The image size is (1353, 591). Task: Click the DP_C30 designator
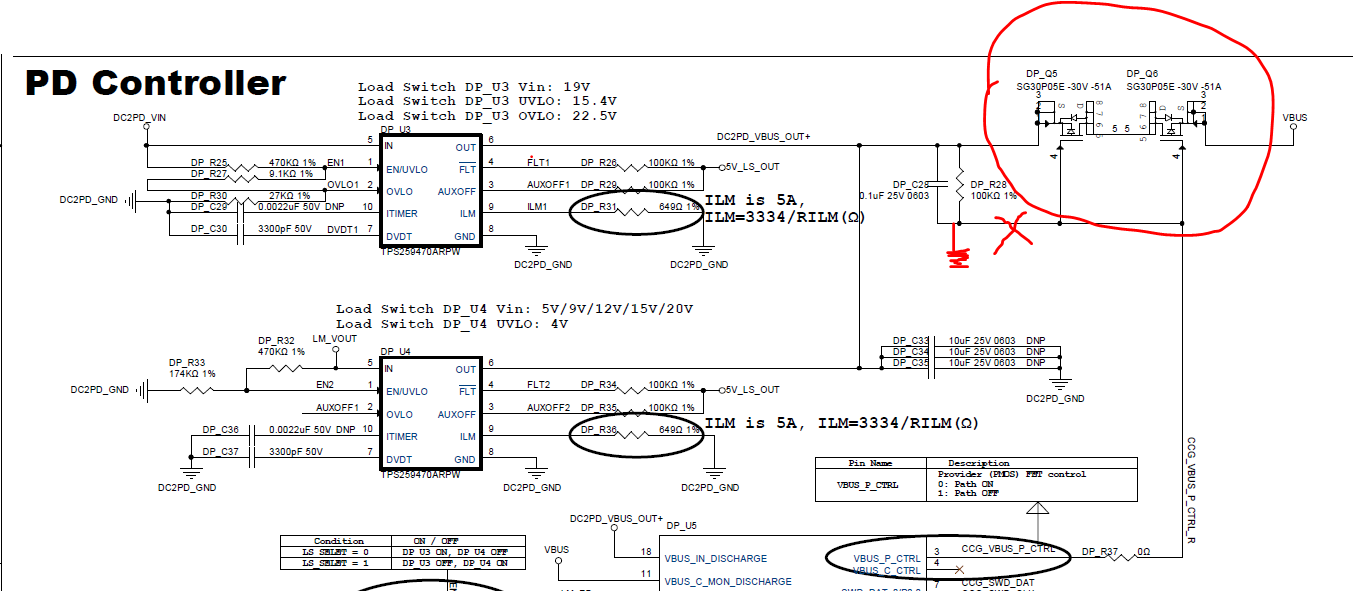coord(210,229)
